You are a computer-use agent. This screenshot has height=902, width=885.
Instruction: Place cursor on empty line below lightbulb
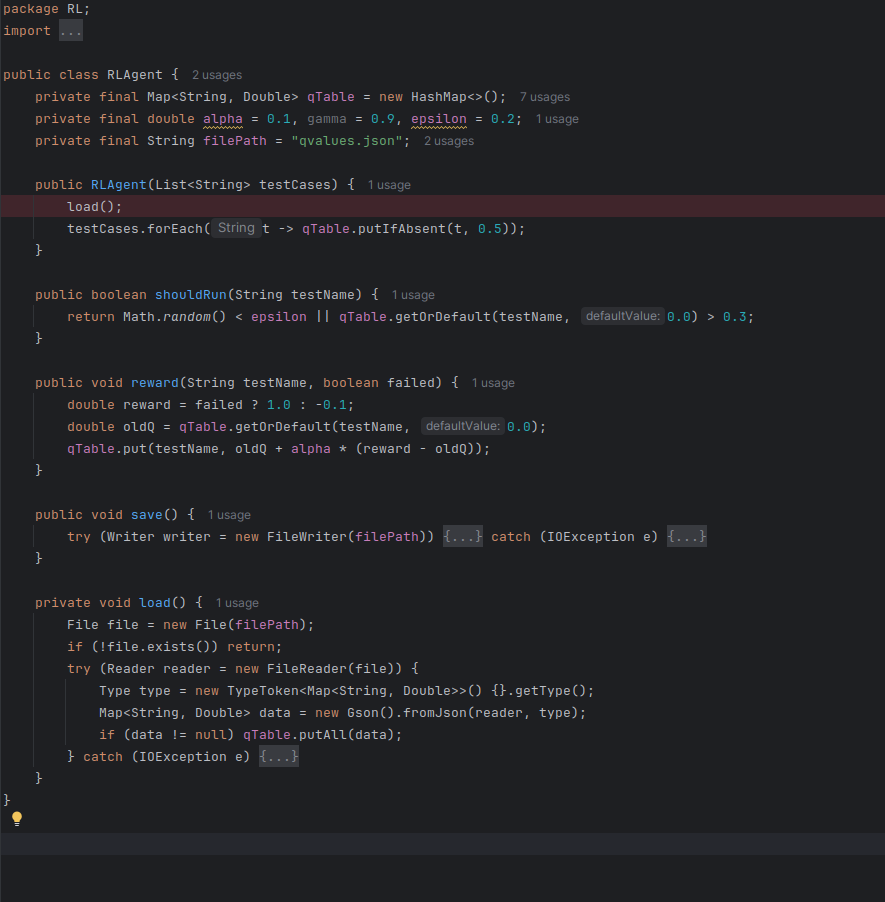[x=440, y=843]
